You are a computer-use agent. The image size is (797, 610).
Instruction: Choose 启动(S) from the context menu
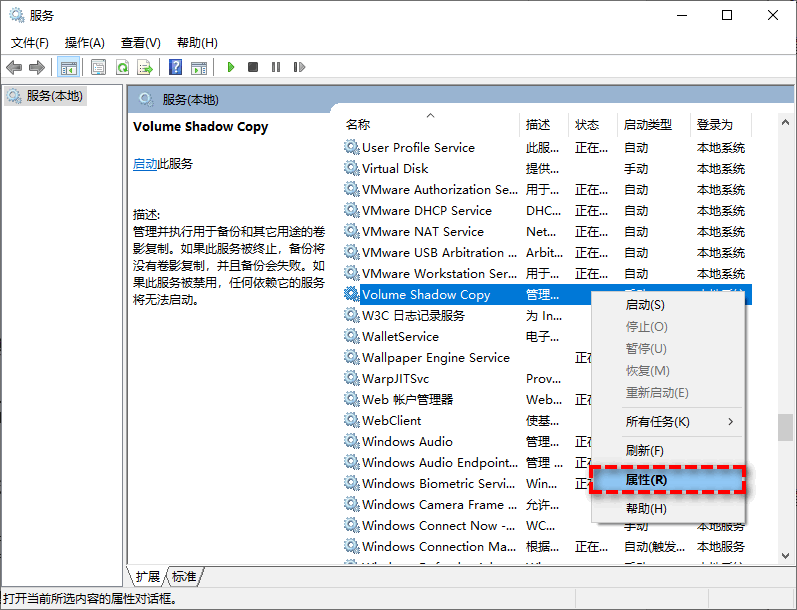[645, 305]
